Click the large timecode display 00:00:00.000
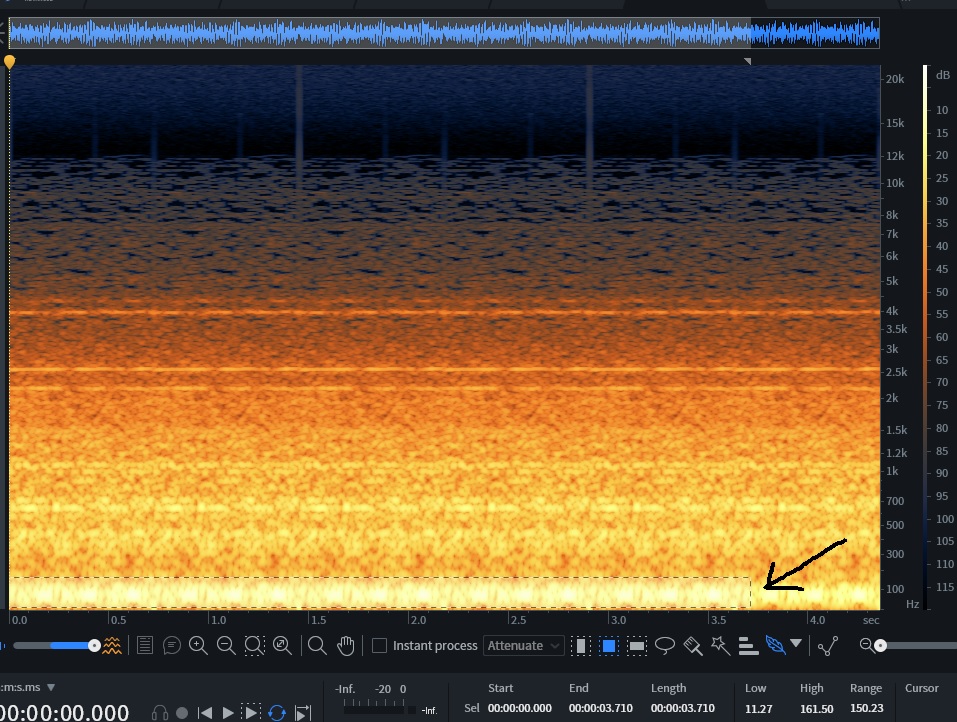 click(x=65, y=712)
